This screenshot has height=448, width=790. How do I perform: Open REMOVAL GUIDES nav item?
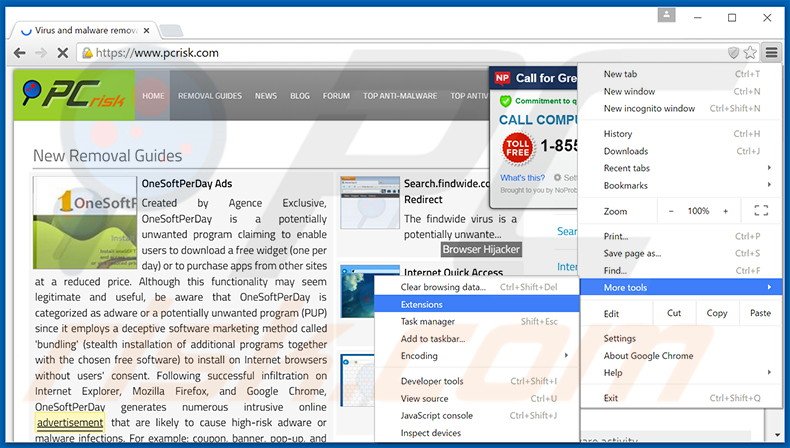(210, 95)
